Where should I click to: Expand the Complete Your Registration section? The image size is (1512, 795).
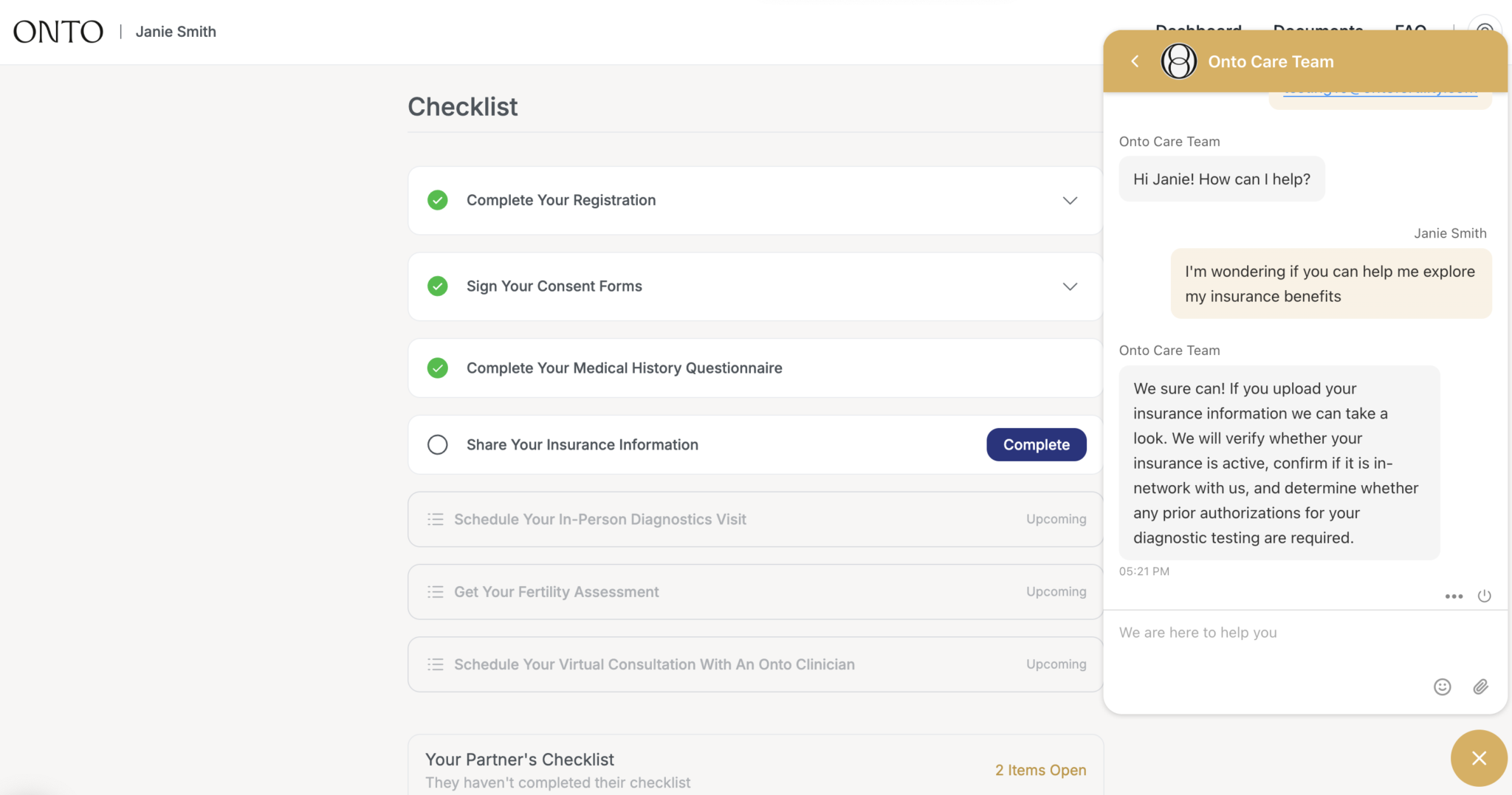click(1070, 200)
